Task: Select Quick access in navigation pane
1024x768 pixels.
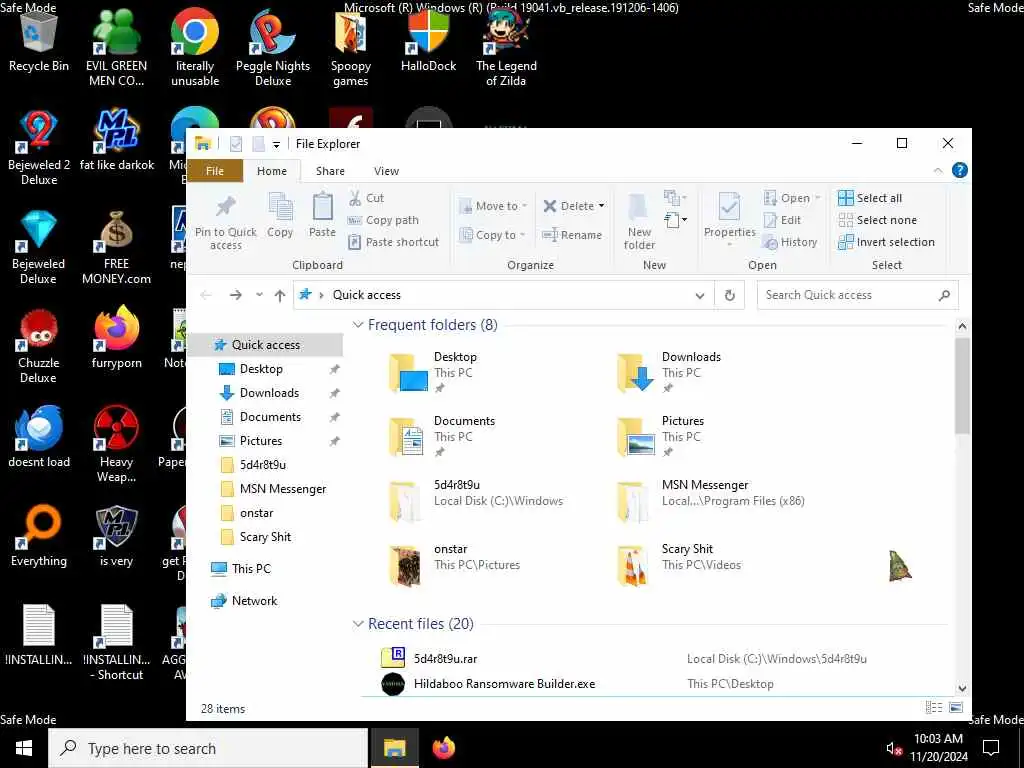Action: click(x=265, y=345)
